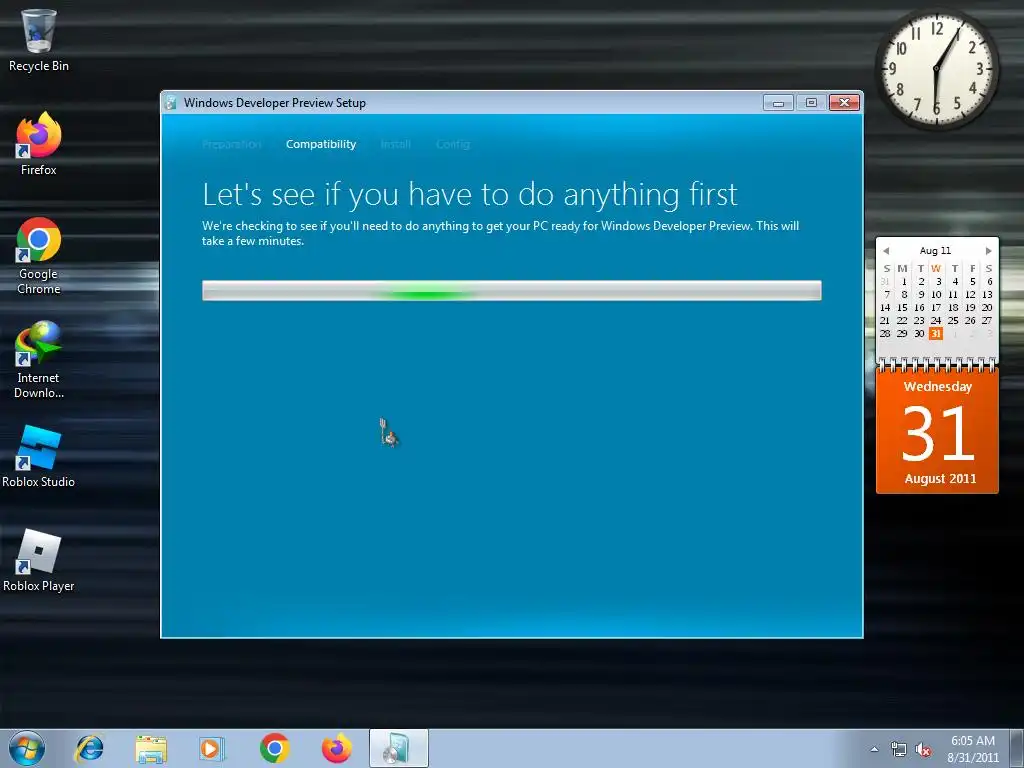Click the analog clock gadget
This screenshot has width=1024, height=768.
(936, 68)
